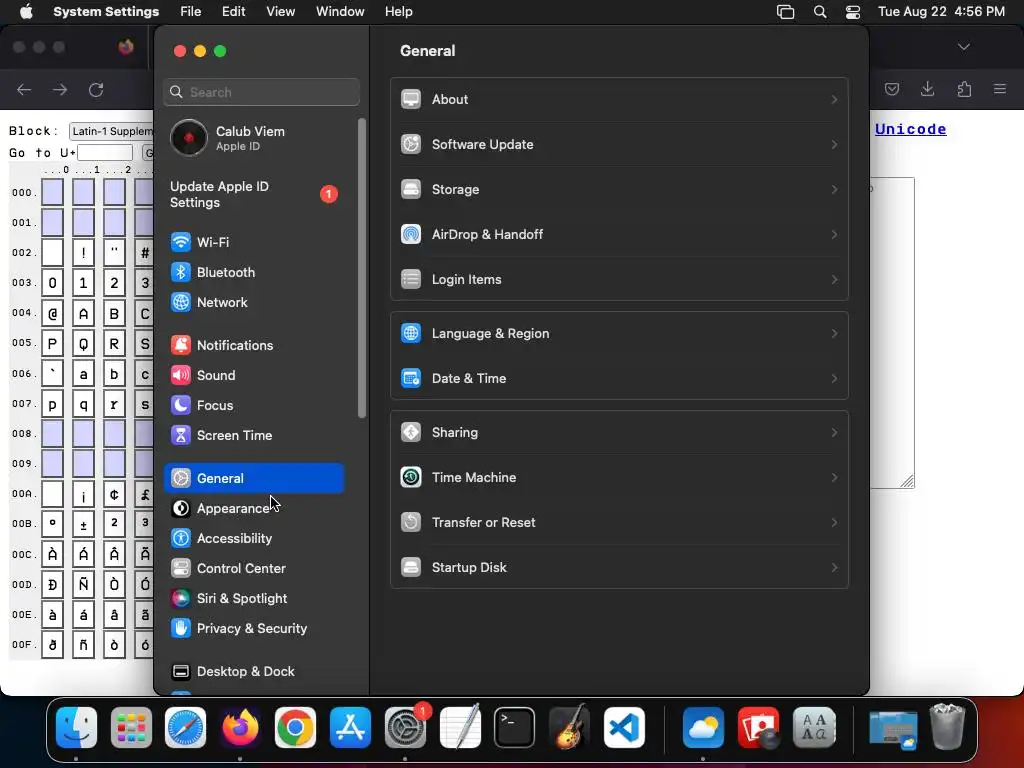Image resolution: width=1024 pixels, height=768 pixels.
Task: Open the About settings row icon
Action: point(411,99)
